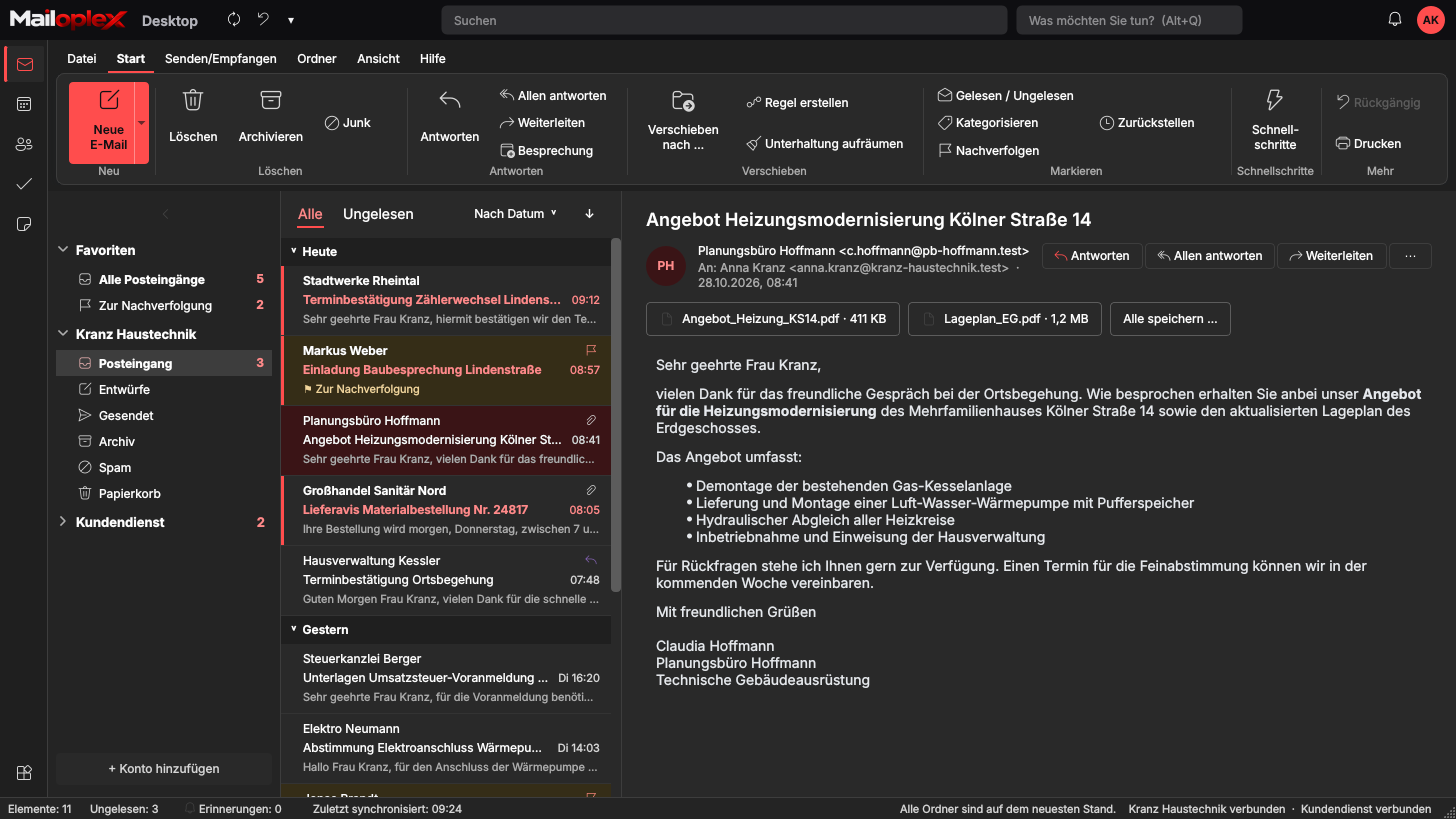Open the Neue E-Mail dropdown arrow
Viewport: 1456px width, 819px height.
click(141, 123)
